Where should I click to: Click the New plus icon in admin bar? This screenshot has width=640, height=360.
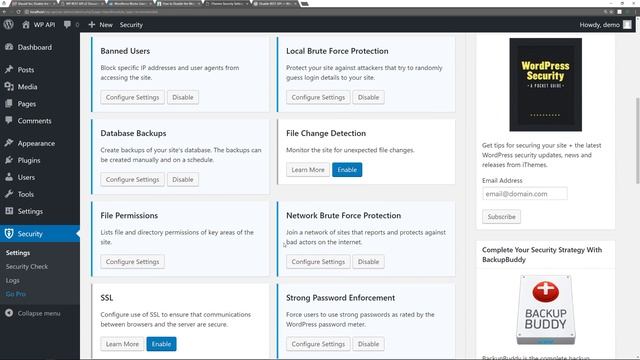coord(92,24)
